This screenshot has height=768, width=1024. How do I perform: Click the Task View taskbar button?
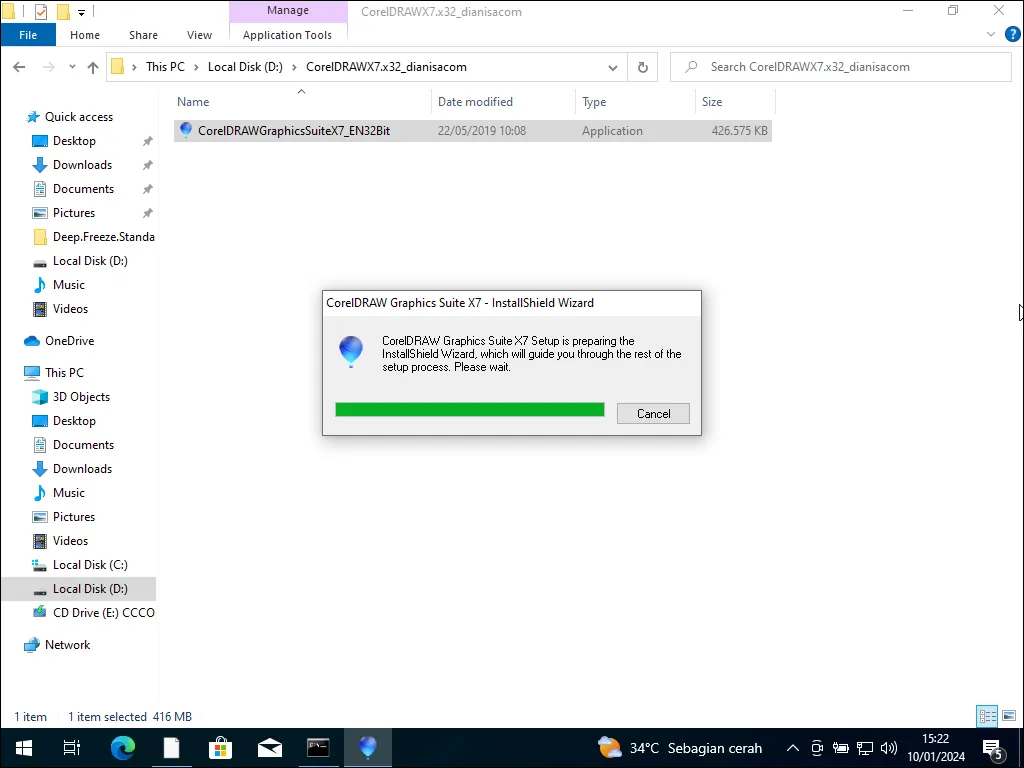pos(72,747)
